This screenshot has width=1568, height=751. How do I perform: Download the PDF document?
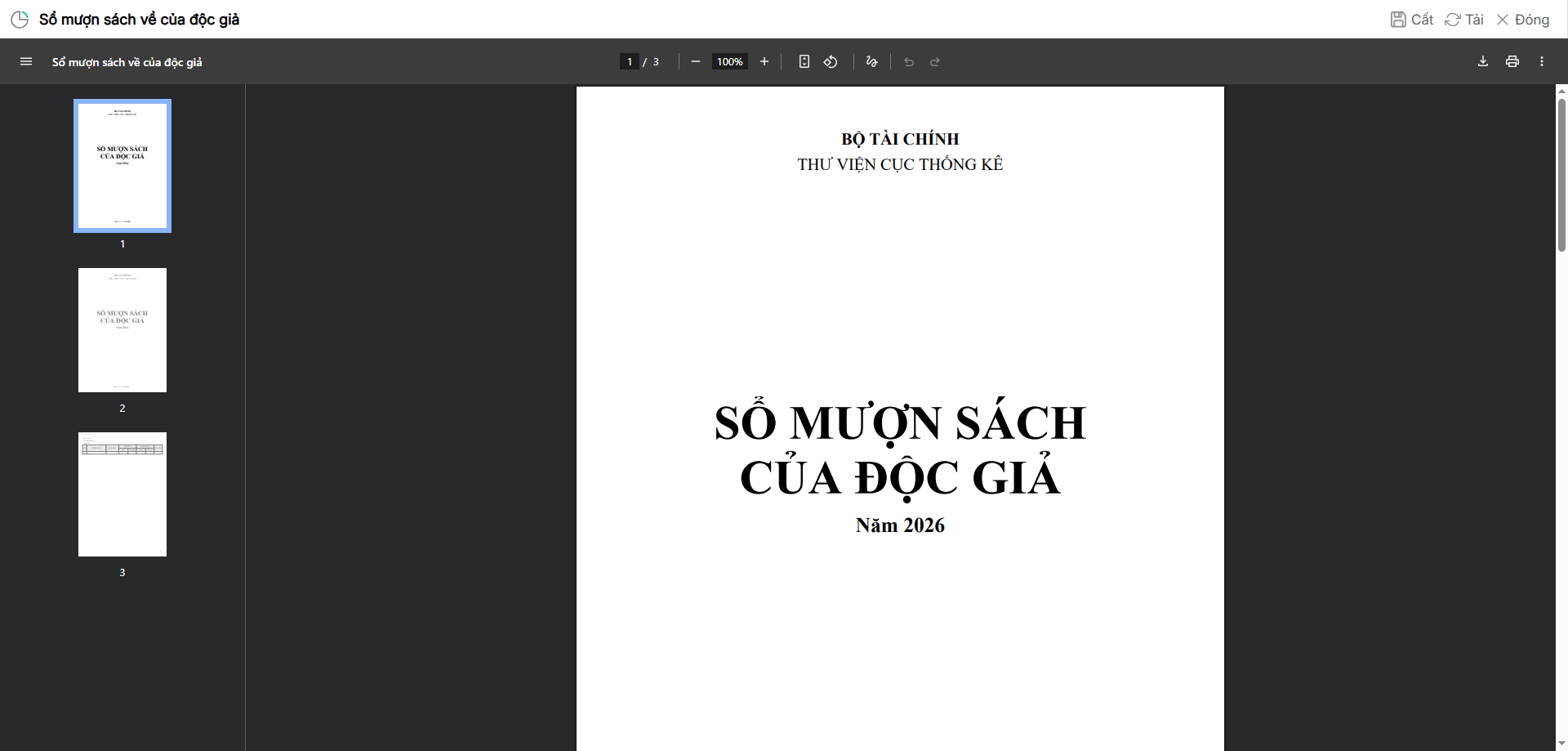[1483, 62]
